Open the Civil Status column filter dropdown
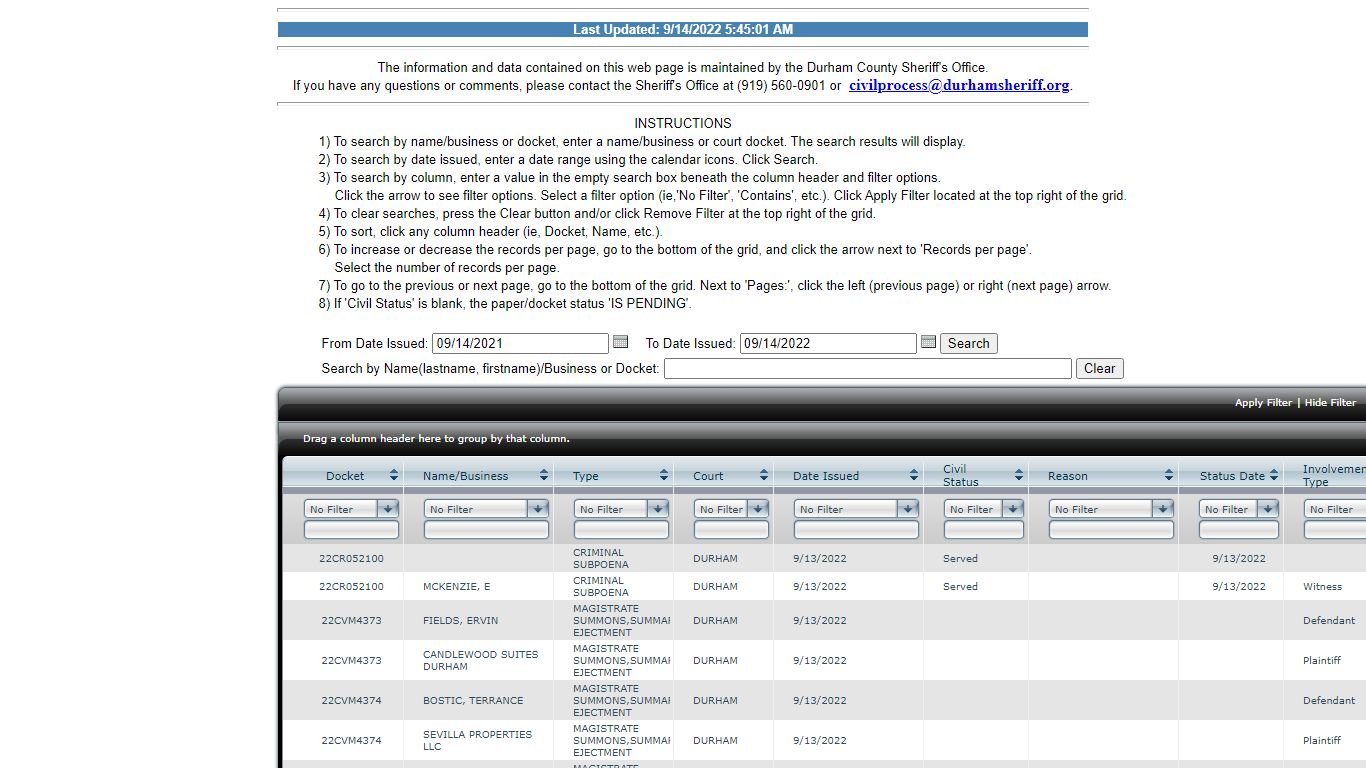Screen dimensions: 1366x768 click(x=1013, y=509)
